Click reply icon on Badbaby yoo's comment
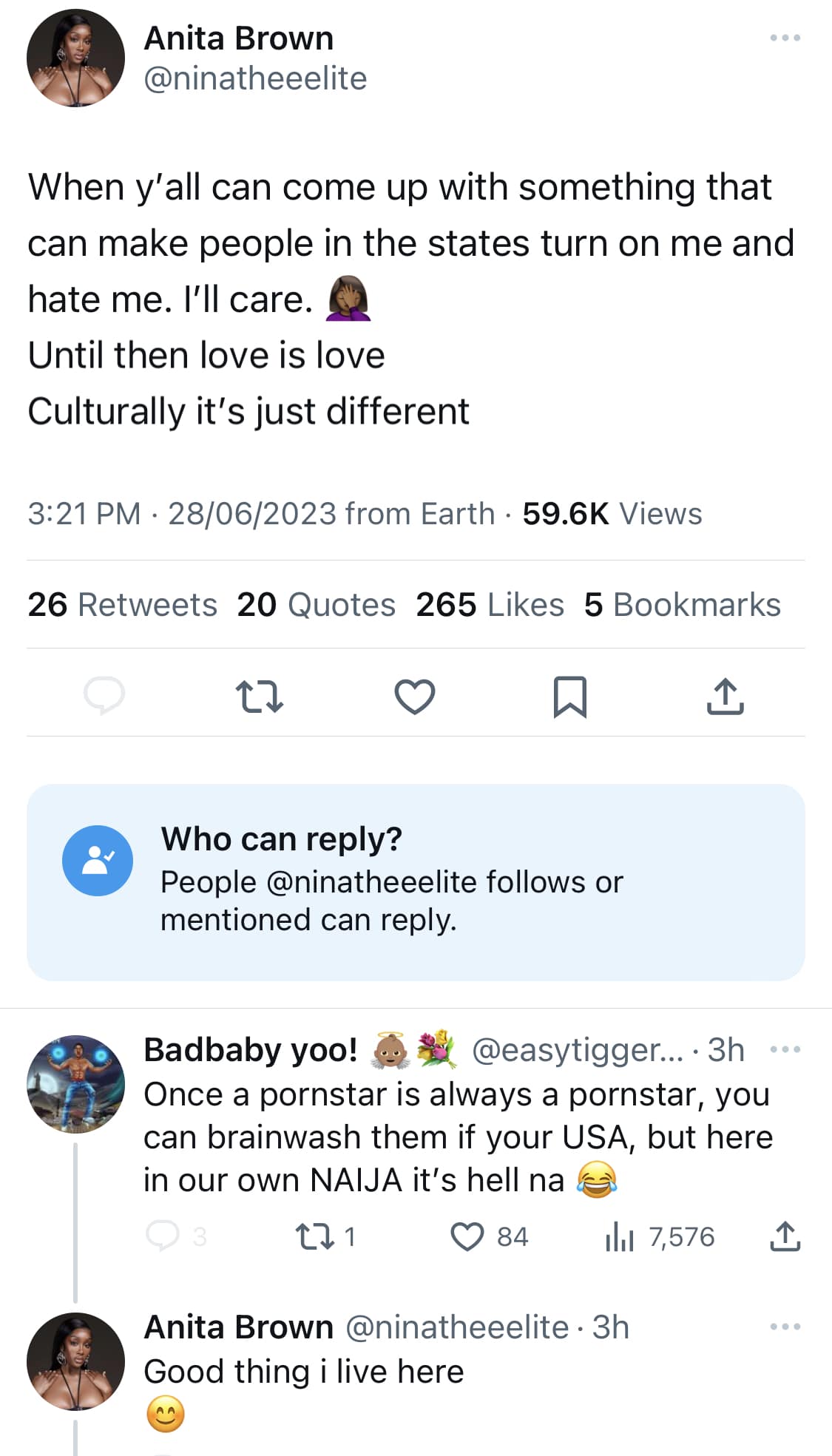Screen dimensions: 832x1456 163,1236
